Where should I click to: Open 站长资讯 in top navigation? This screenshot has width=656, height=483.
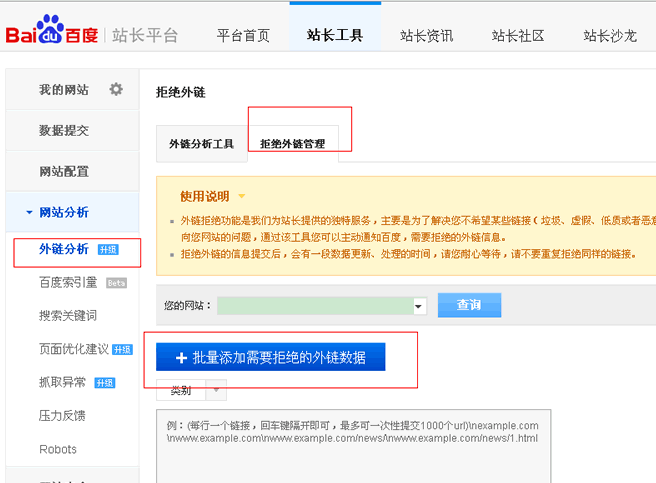coord(426,36)
